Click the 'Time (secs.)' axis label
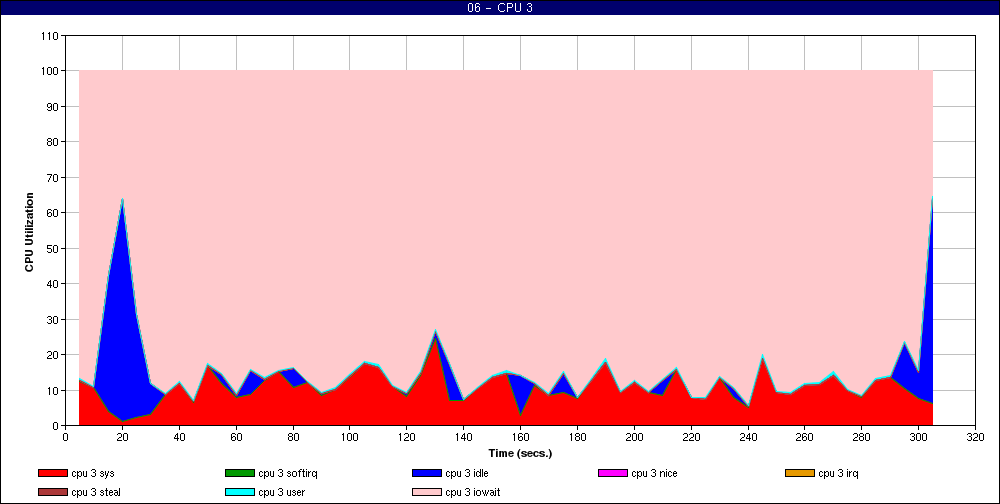This screenshot has width=1000, height=504. [x=520, y=454]
